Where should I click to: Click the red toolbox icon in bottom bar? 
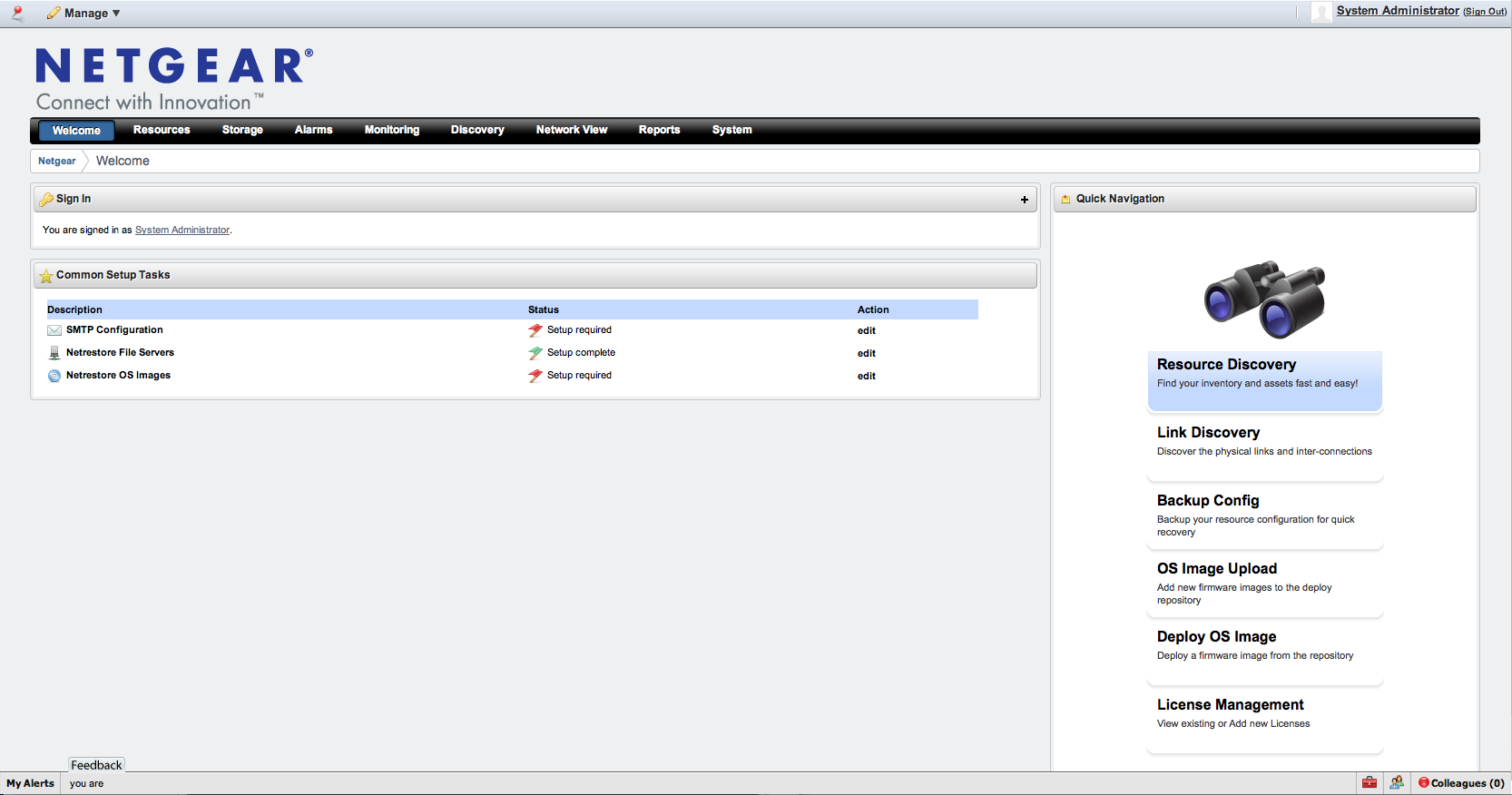(x=1370, y=782)
